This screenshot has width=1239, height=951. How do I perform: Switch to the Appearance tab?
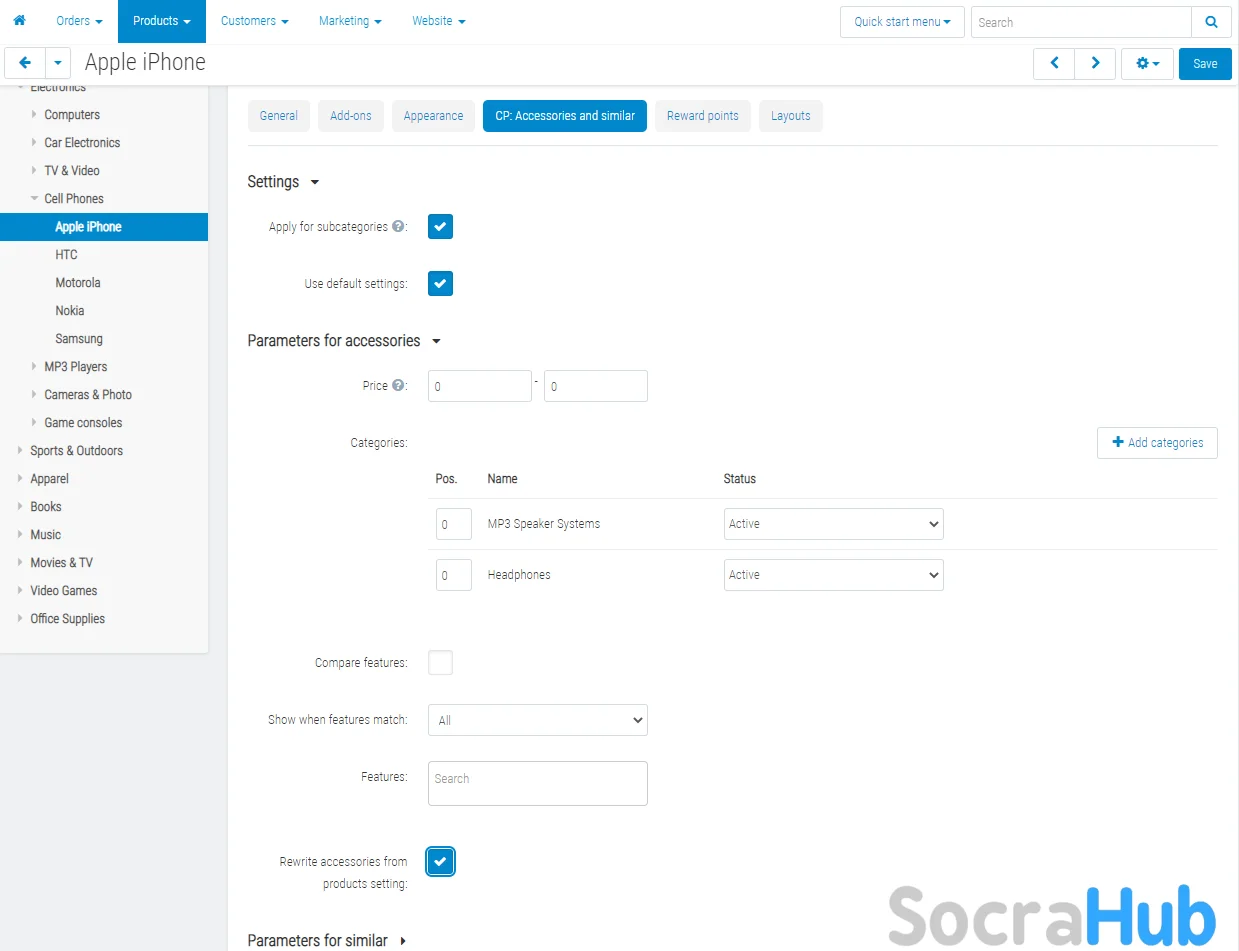click(x=433, y=116)
